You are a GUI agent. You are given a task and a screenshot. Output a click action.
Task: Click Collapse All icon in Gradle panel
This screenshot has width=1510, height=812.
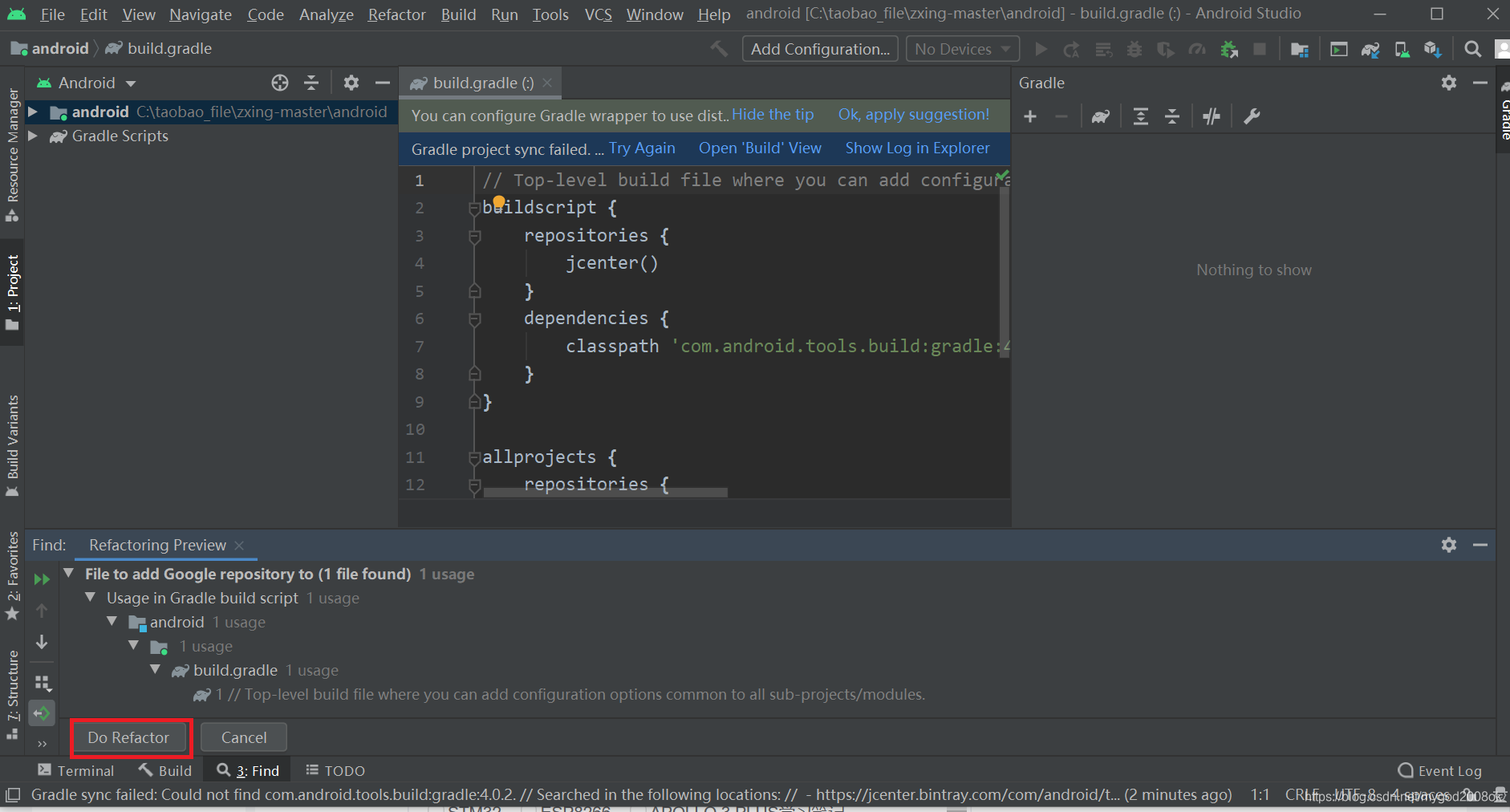[x=1172, y=116]
